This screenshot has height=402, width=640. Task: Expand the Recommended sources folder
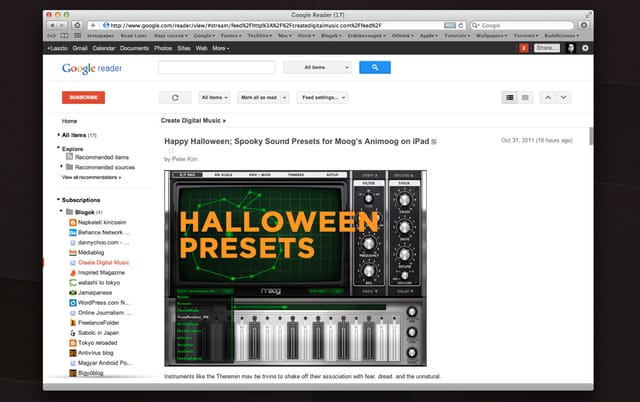point(61,167)
